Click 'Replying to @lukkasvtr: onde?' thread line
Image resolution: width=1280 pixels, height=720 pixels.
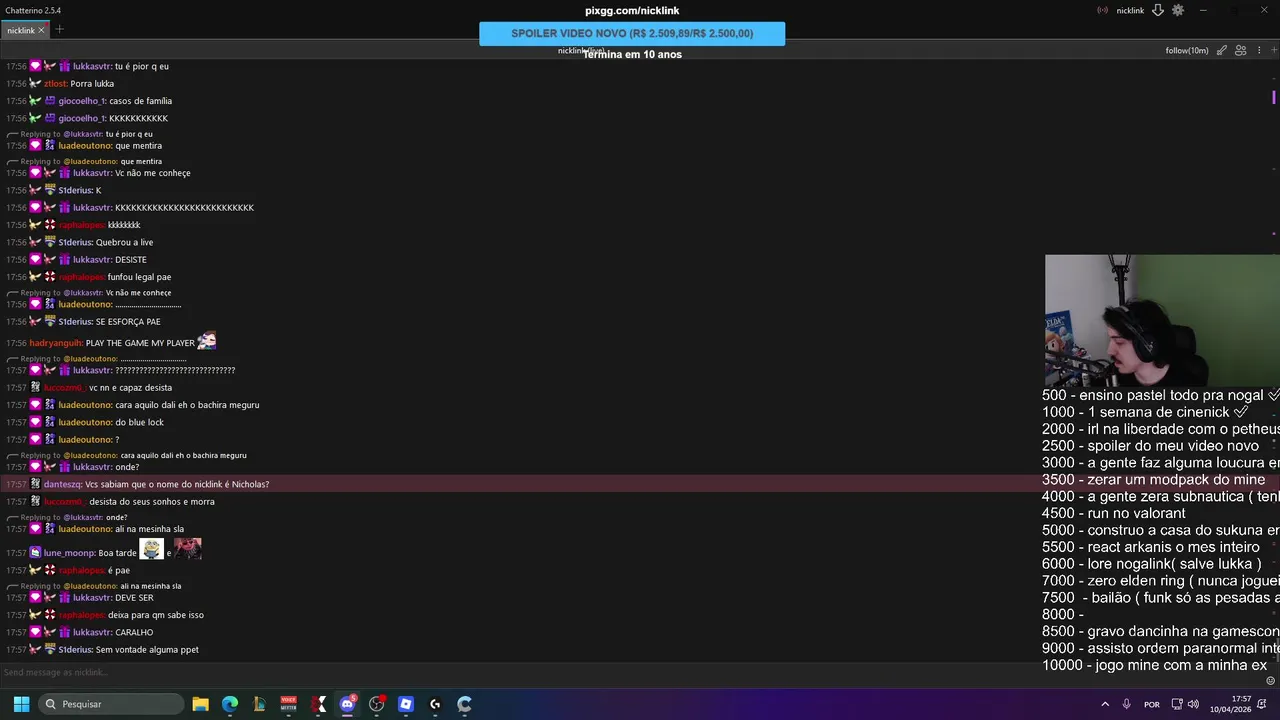pos(68,517)
